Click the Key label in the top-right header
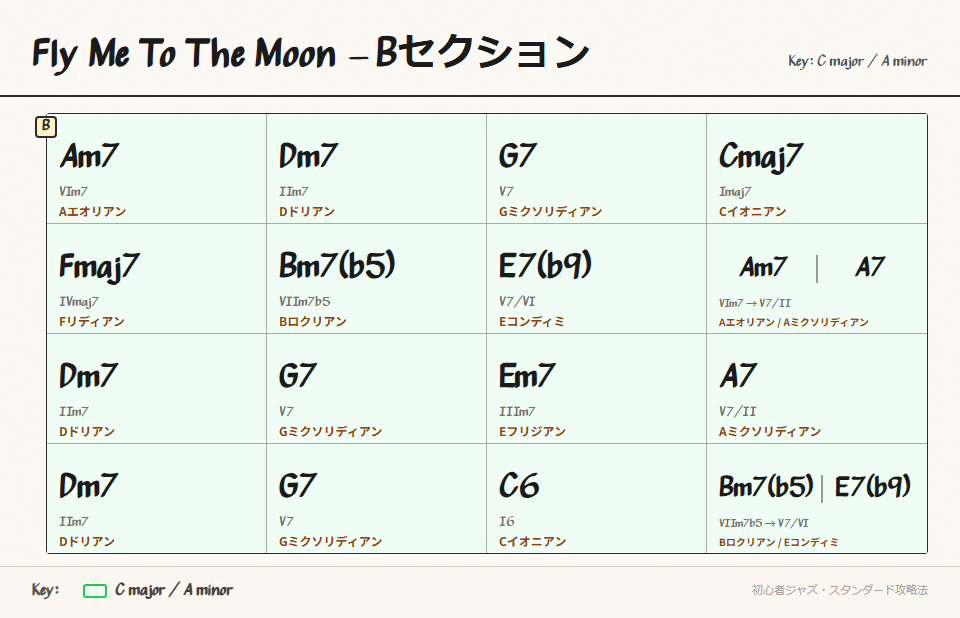This screenshot has width=960, height=618. [x=857, y=61]
